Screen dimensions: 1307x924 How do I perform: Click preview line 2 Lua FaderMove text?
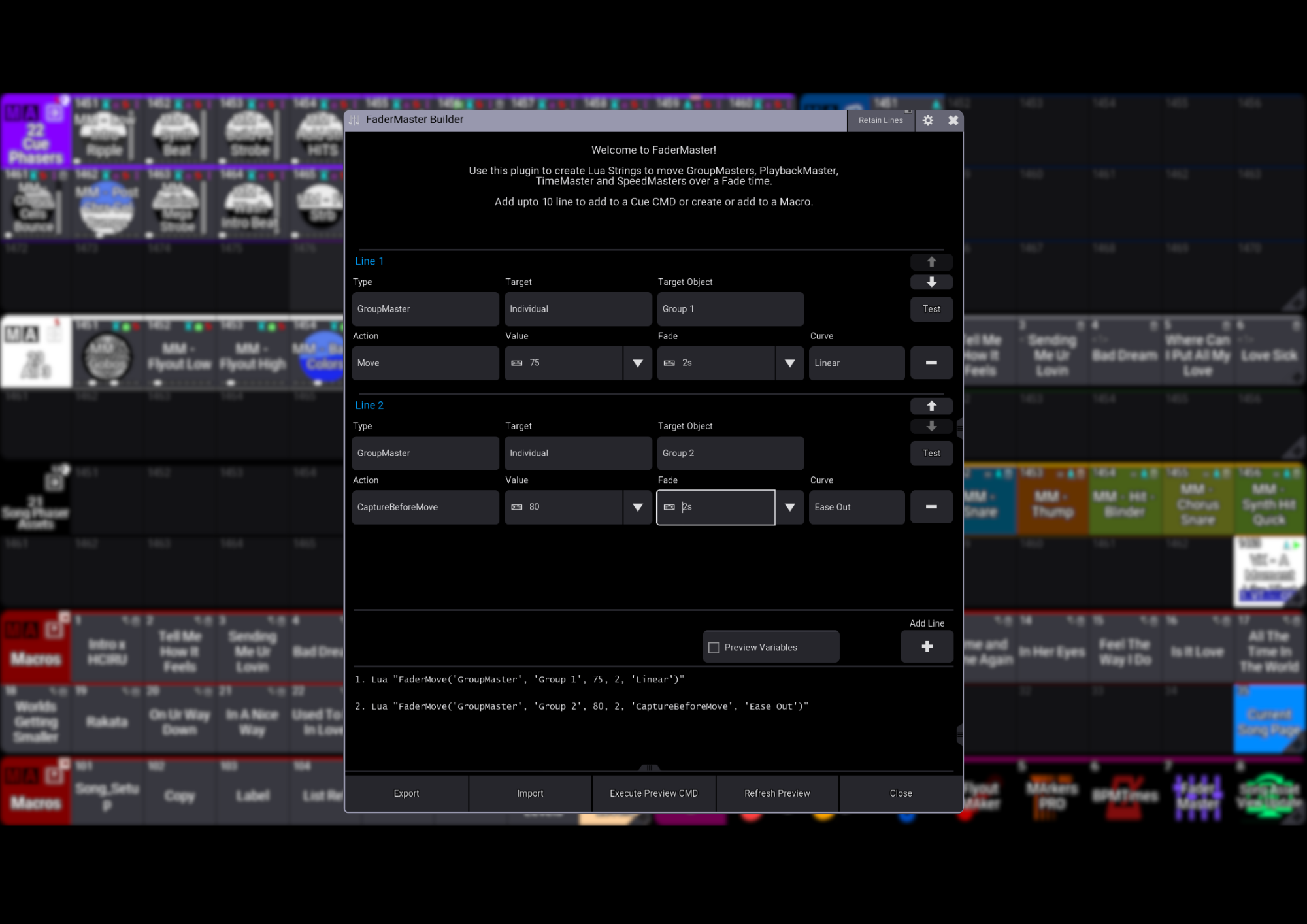pos(582,706)
